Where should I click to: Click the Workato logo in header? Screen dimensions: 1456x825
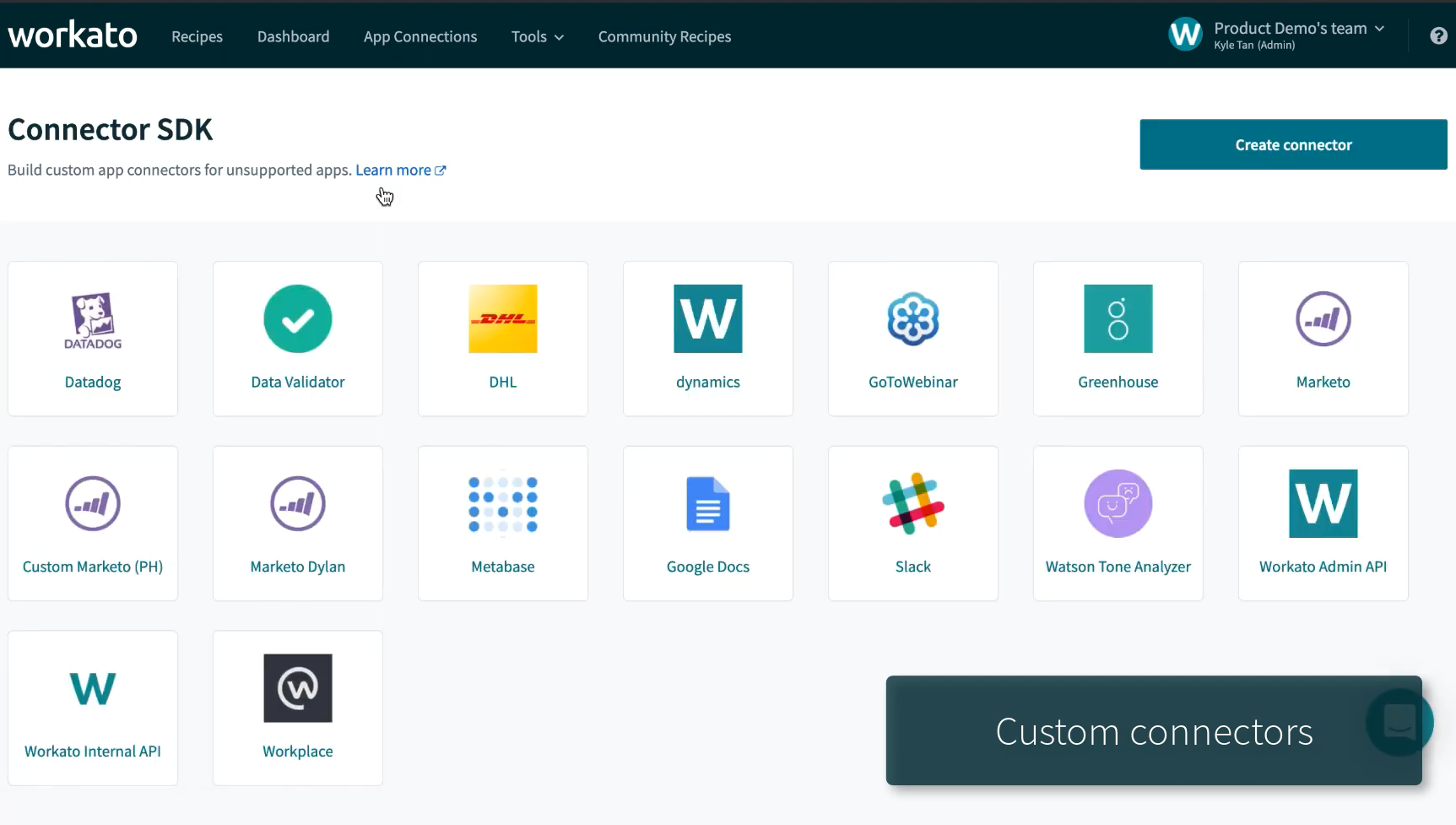click(x=73, y=35)
